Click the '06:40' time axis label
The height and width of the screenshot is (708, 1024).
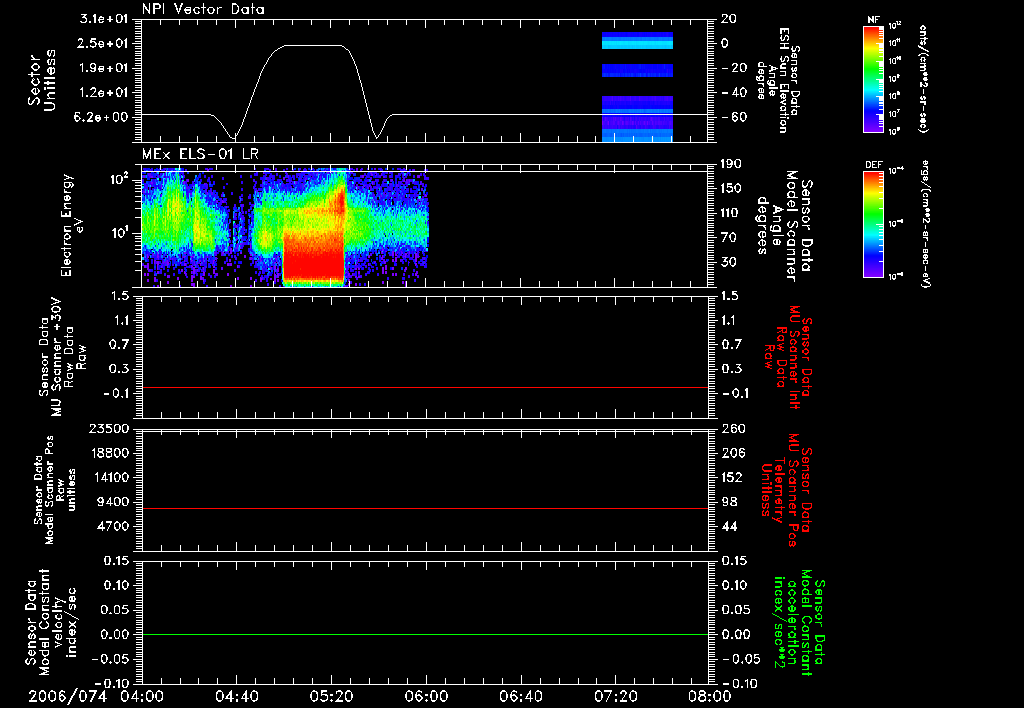(x=520, y=696)
